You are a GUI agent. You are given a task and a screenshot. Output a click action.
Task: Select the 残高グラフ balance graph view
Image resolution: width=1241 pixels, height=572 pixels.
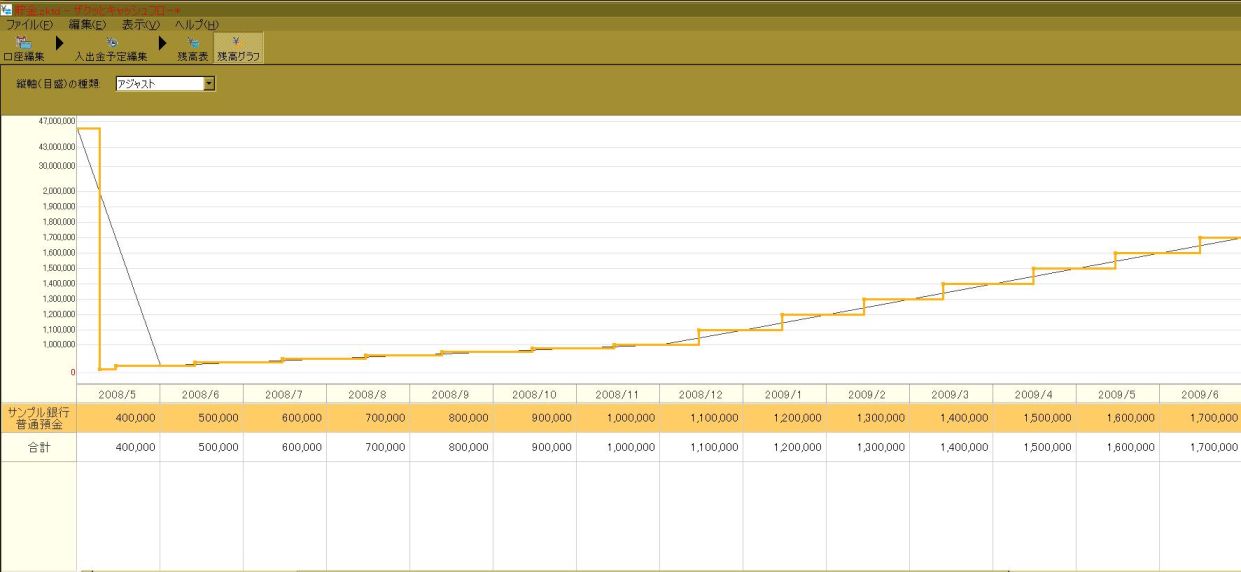coord(239,48)
